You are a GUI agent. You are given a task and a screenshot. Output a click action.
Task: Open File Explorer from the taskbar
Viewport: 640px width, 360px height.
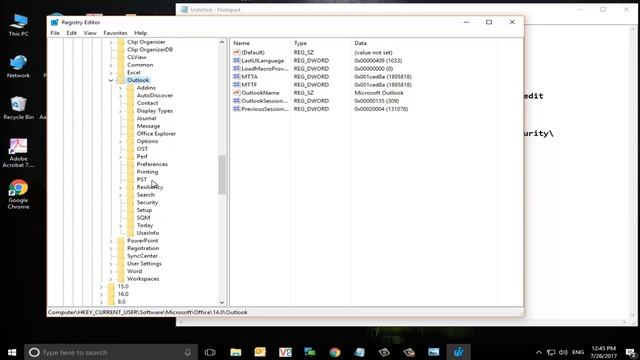(x=236, y=352)
